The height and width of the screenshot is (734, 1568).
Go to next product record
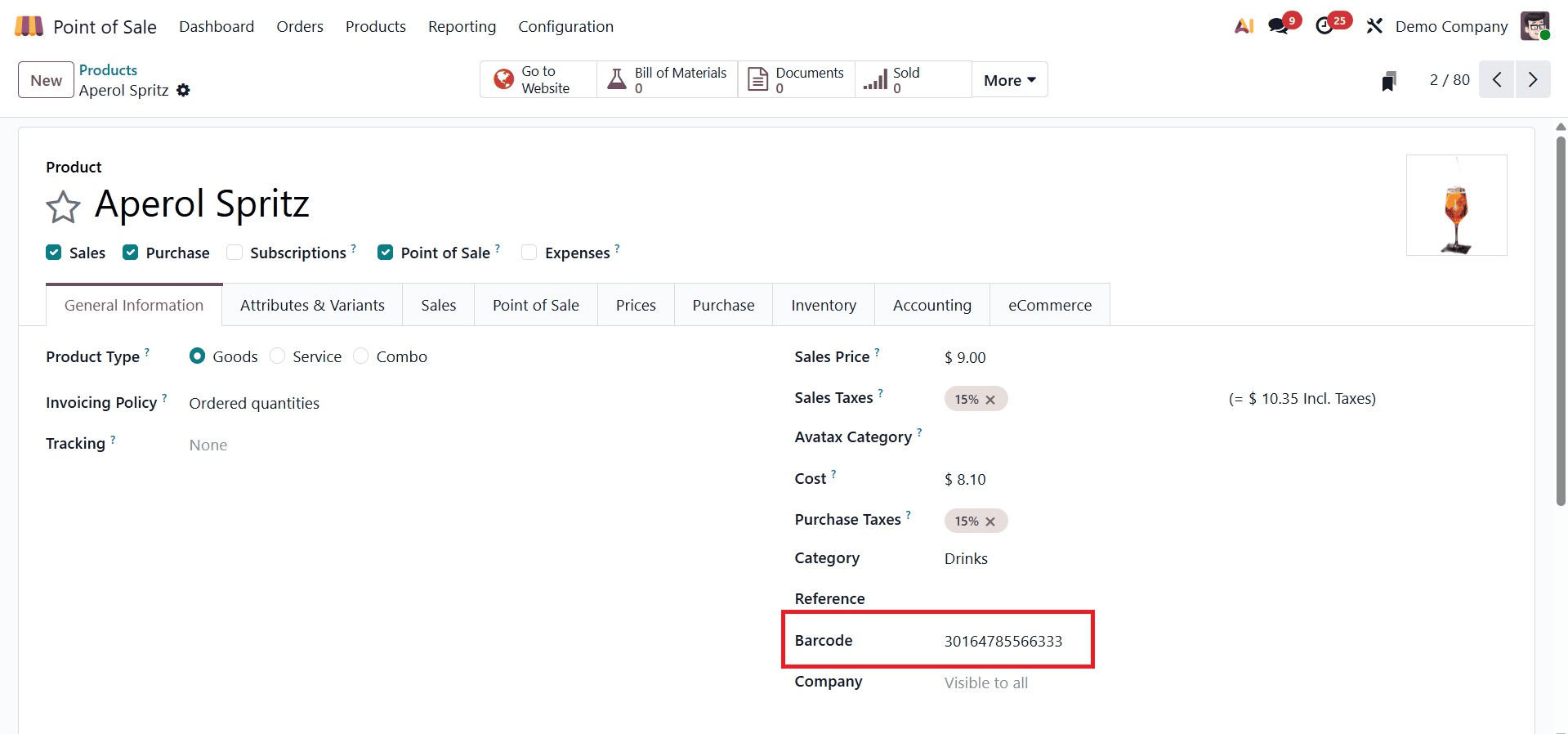pos(1533,79)
